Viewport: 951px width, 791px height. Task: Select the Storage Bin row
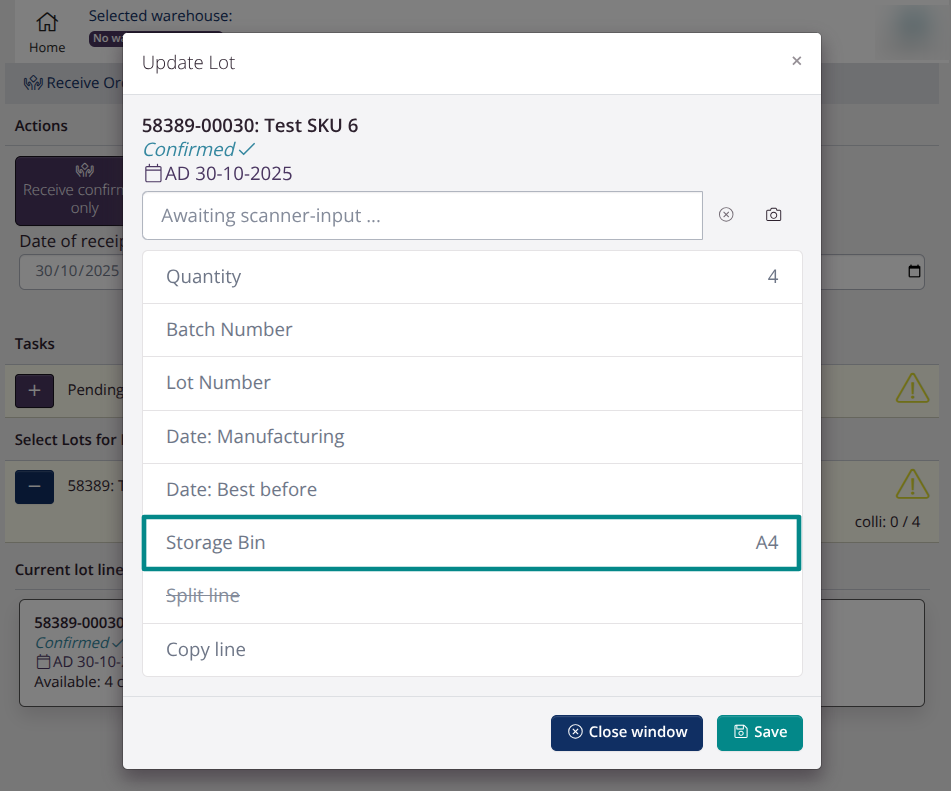tap(472, 543)
